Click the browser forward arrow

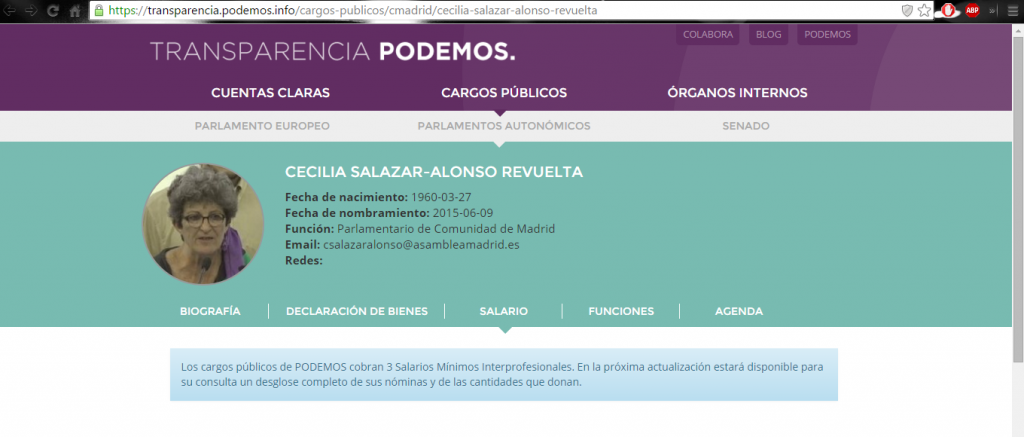(32, 10)
